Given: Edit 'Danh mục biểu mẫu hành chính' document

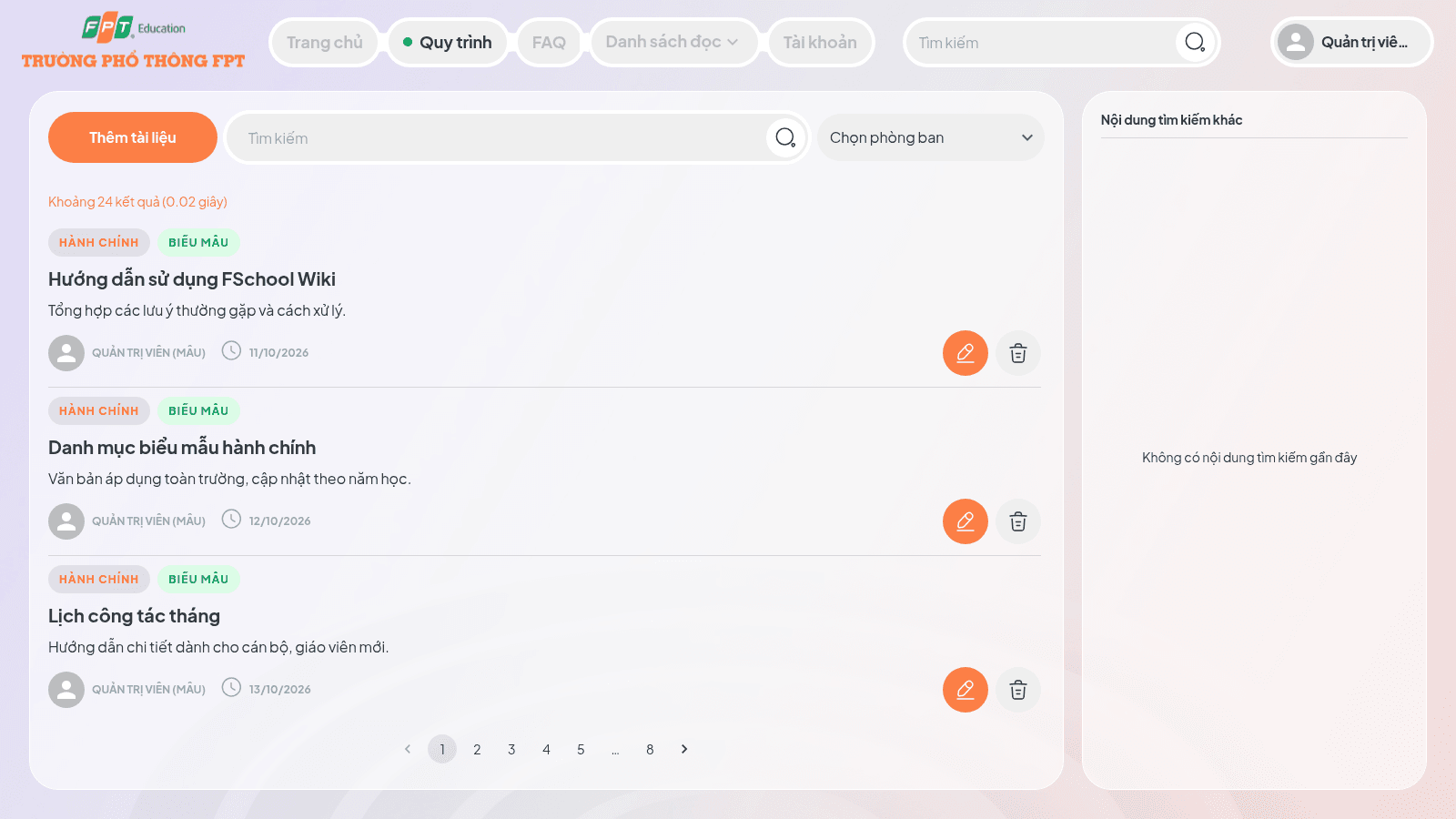Looking at the screenshot, I should click(966, 521).
